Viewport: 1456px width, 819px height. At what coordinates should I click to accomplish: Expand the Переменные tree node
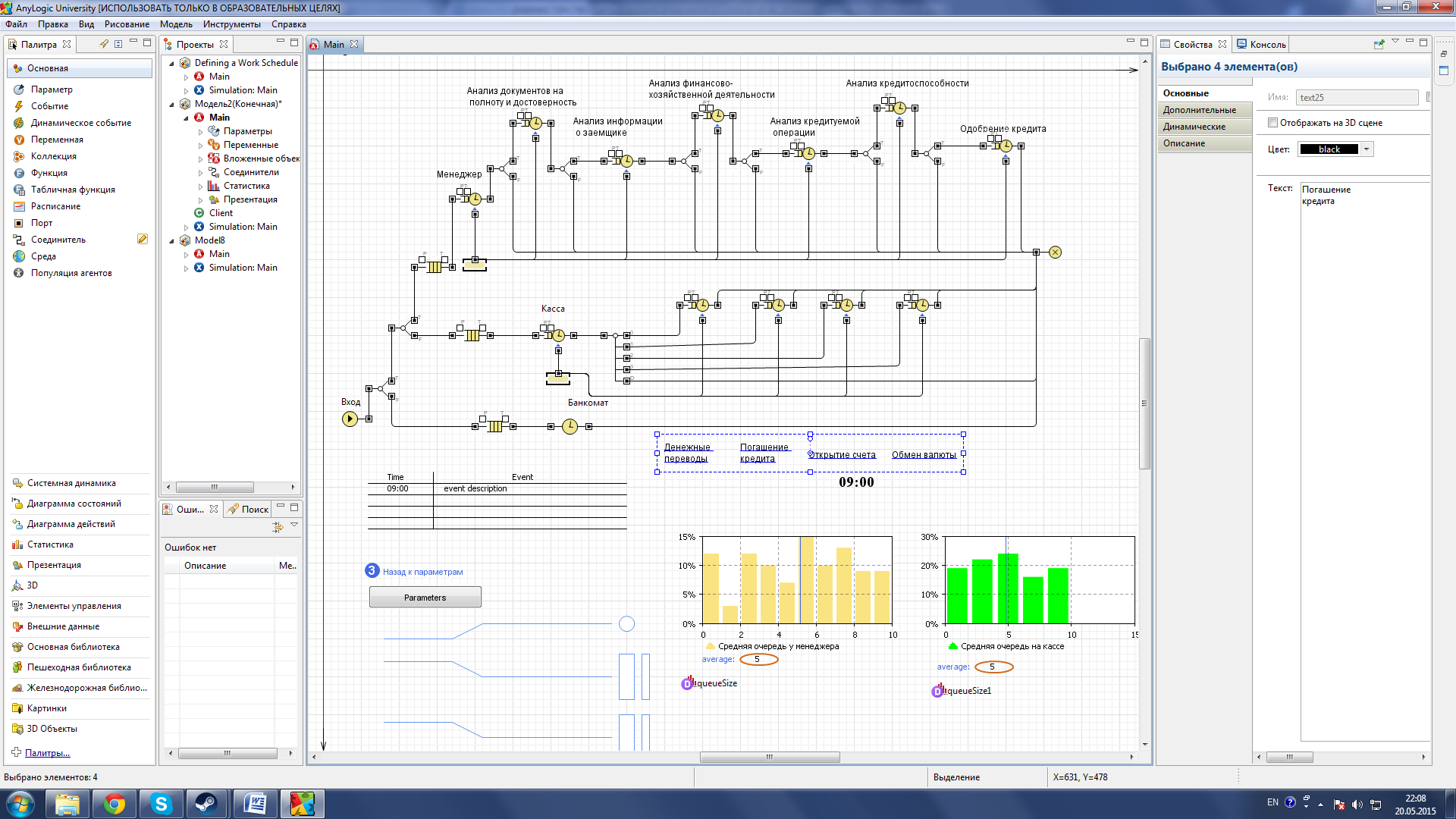[x=201, y=145]
